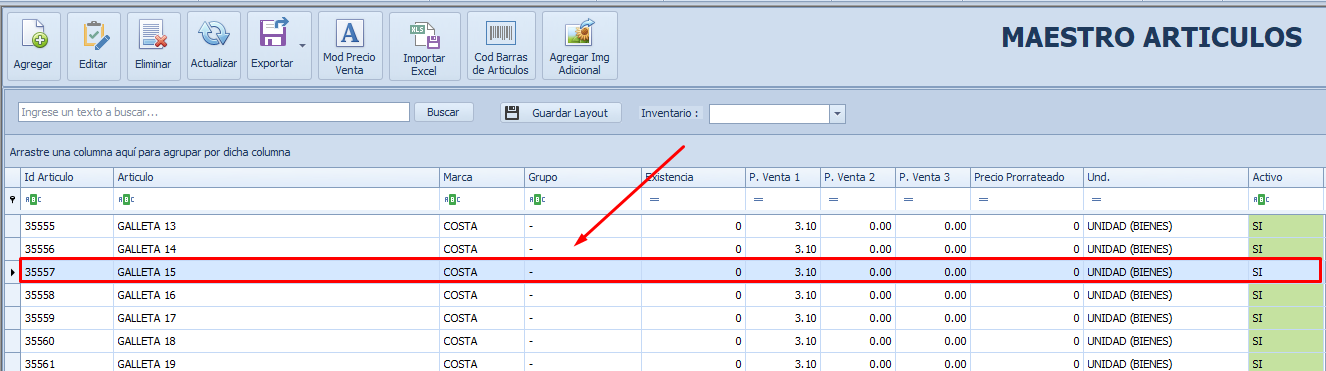Open Cod Barras de Articulos
The width and height of the screenshot is (1326, 371).
(x=501, y=46)
